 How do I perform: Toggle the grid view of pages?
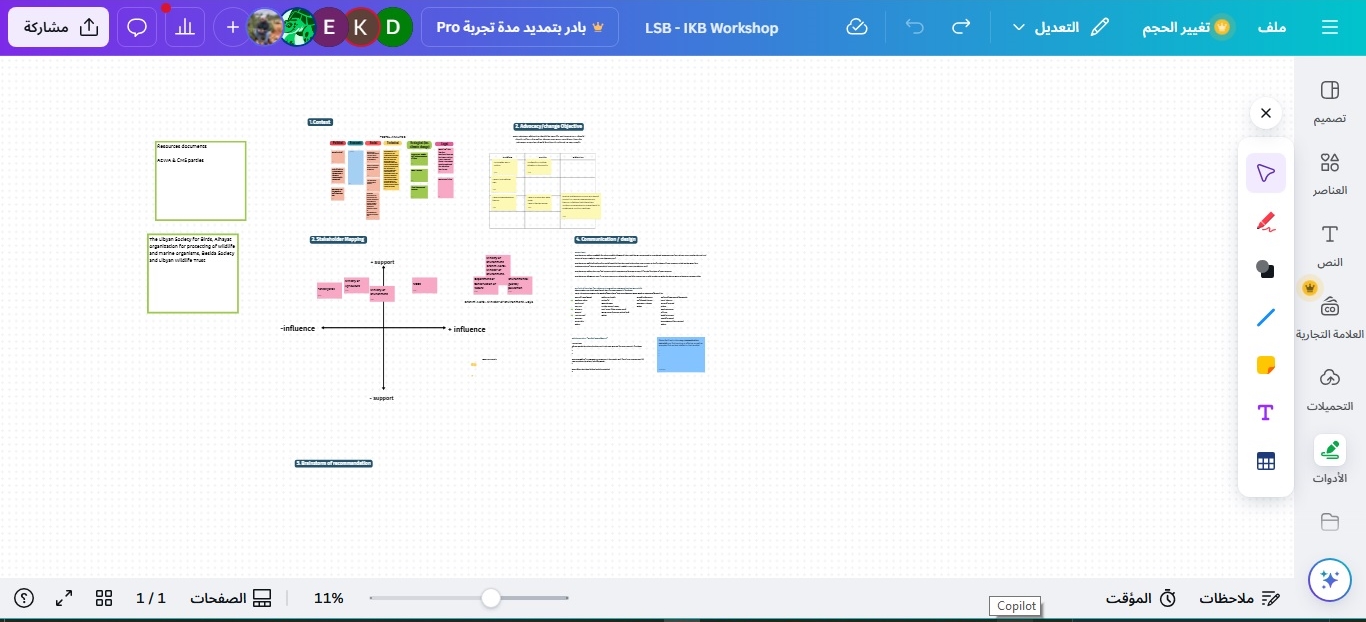coord(104,598)
